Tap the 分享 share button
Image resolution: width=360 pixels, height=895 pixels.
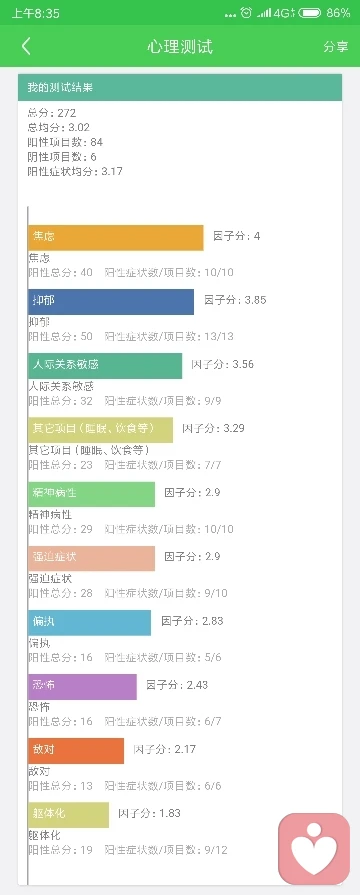click(x=335, y=47)
